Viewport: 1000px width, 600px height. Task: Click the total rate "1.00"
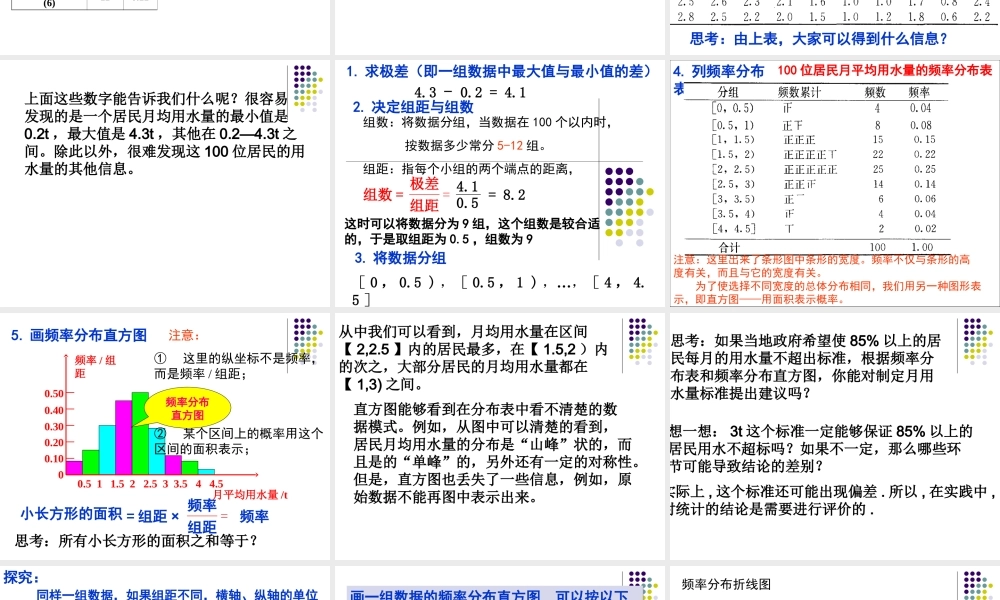point(922,247)
